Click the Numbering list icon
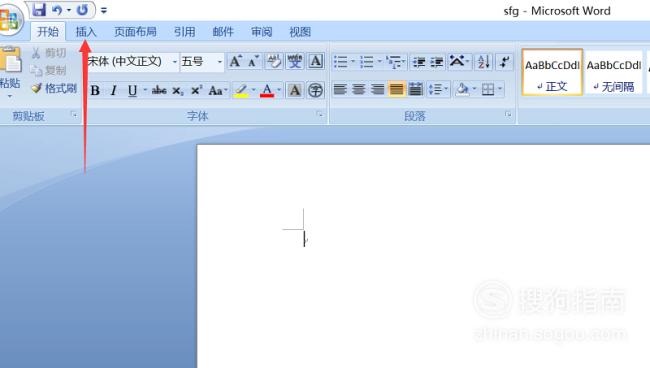 (x=366, y=62)
